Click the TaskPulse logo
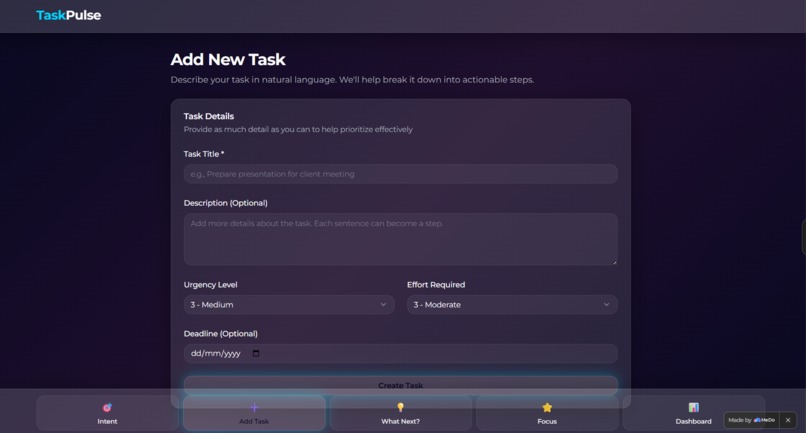This screenshot has width=806, height=433. 68,15
